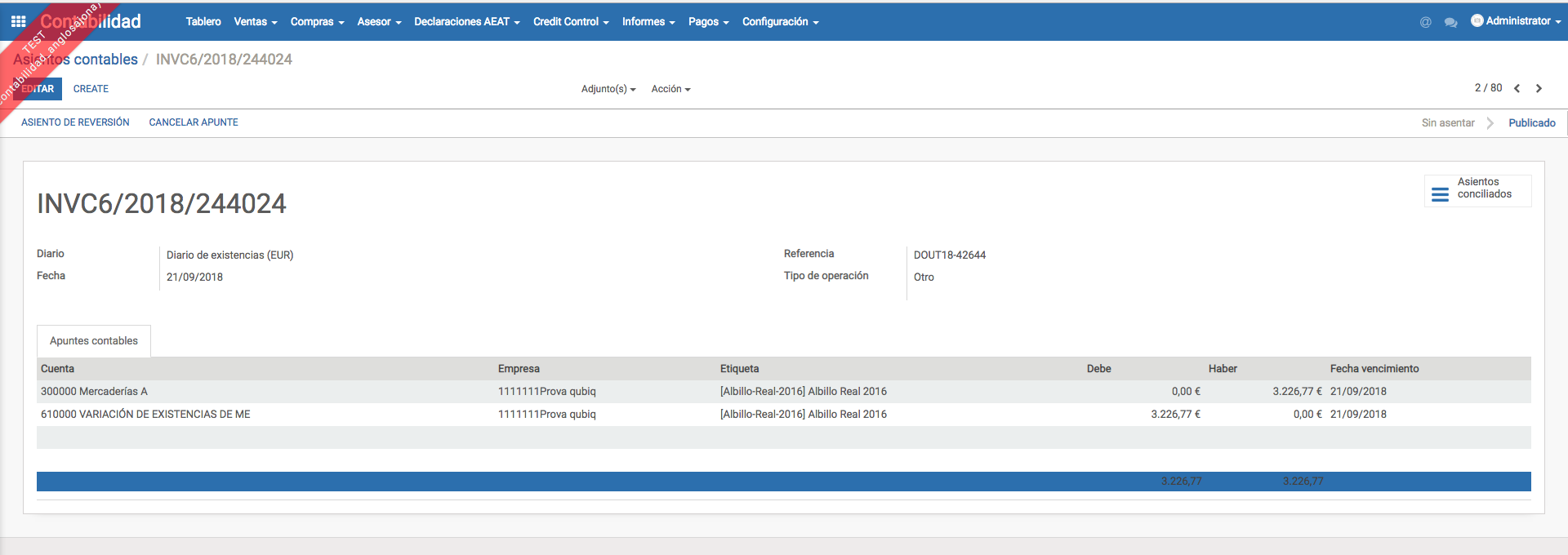Open Asientos conciliados stat button

click(x=1477, y=191)
